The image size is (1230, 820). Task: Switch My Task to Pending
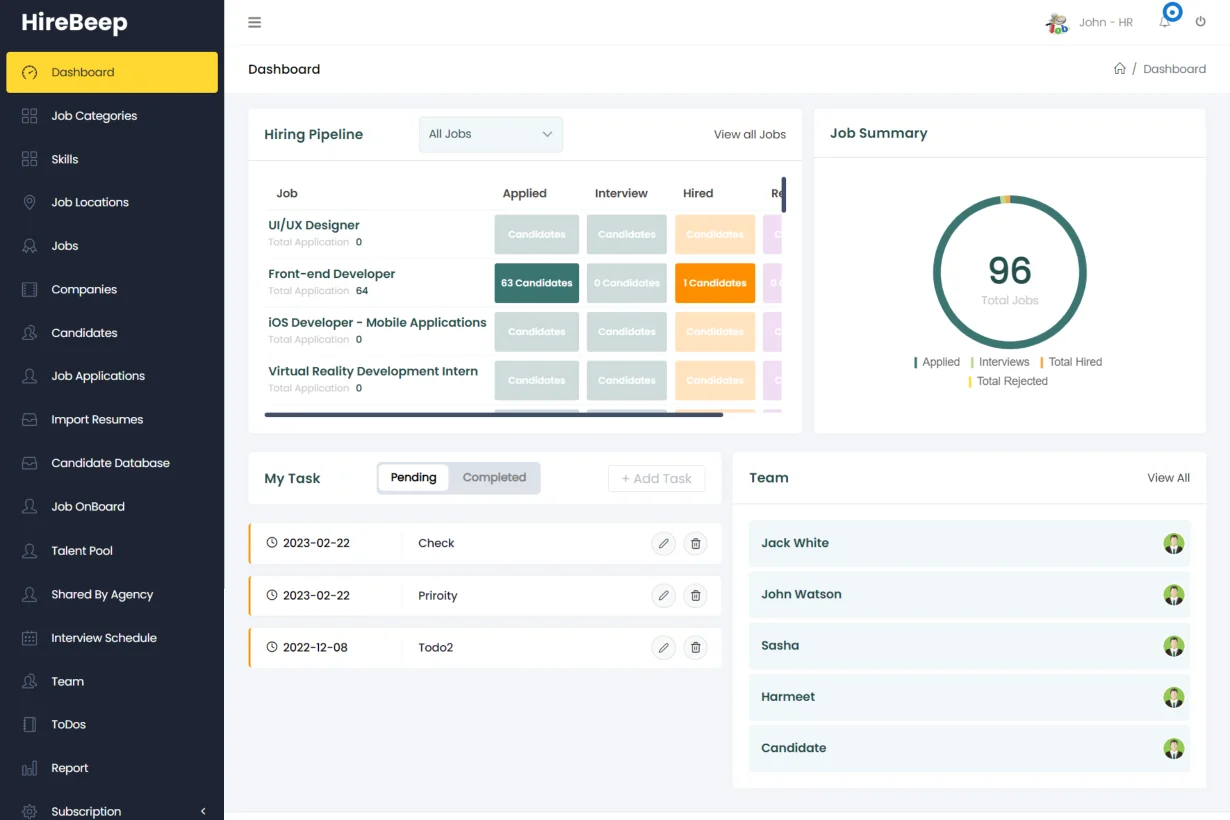[x=413, y=478]
